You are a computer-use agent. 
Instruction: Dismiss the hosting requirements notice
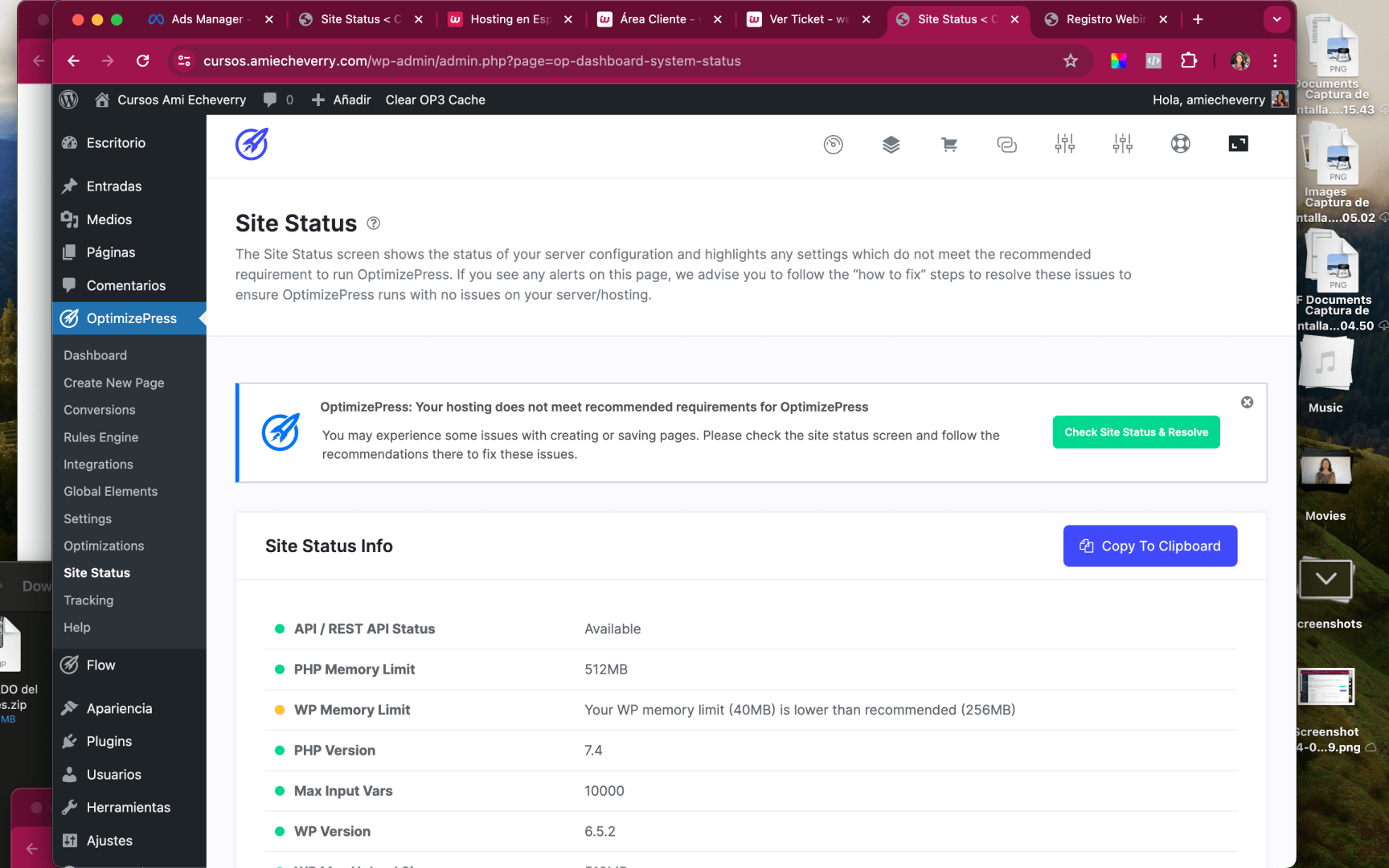coord(1247,402)
